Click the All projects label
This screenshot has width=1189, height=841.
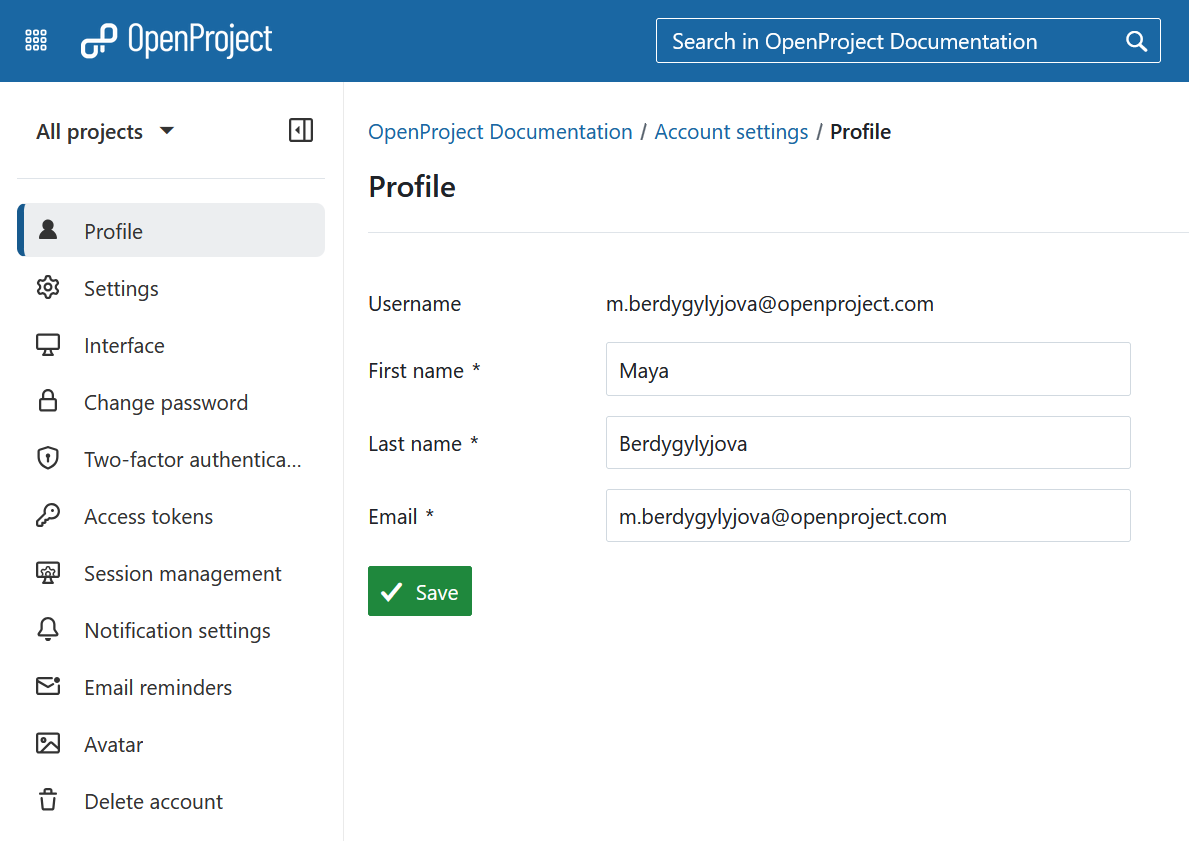point(89,131)
